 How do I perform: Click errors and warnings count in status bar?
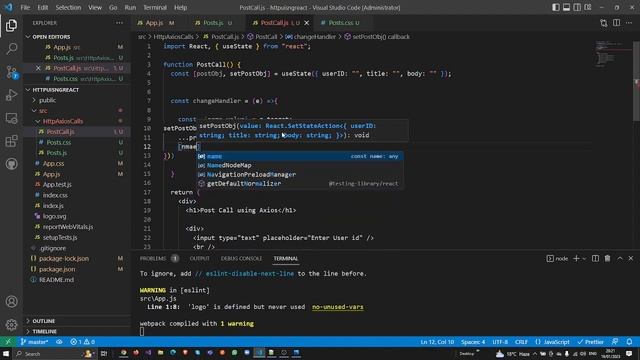click(x=82, y=342)
